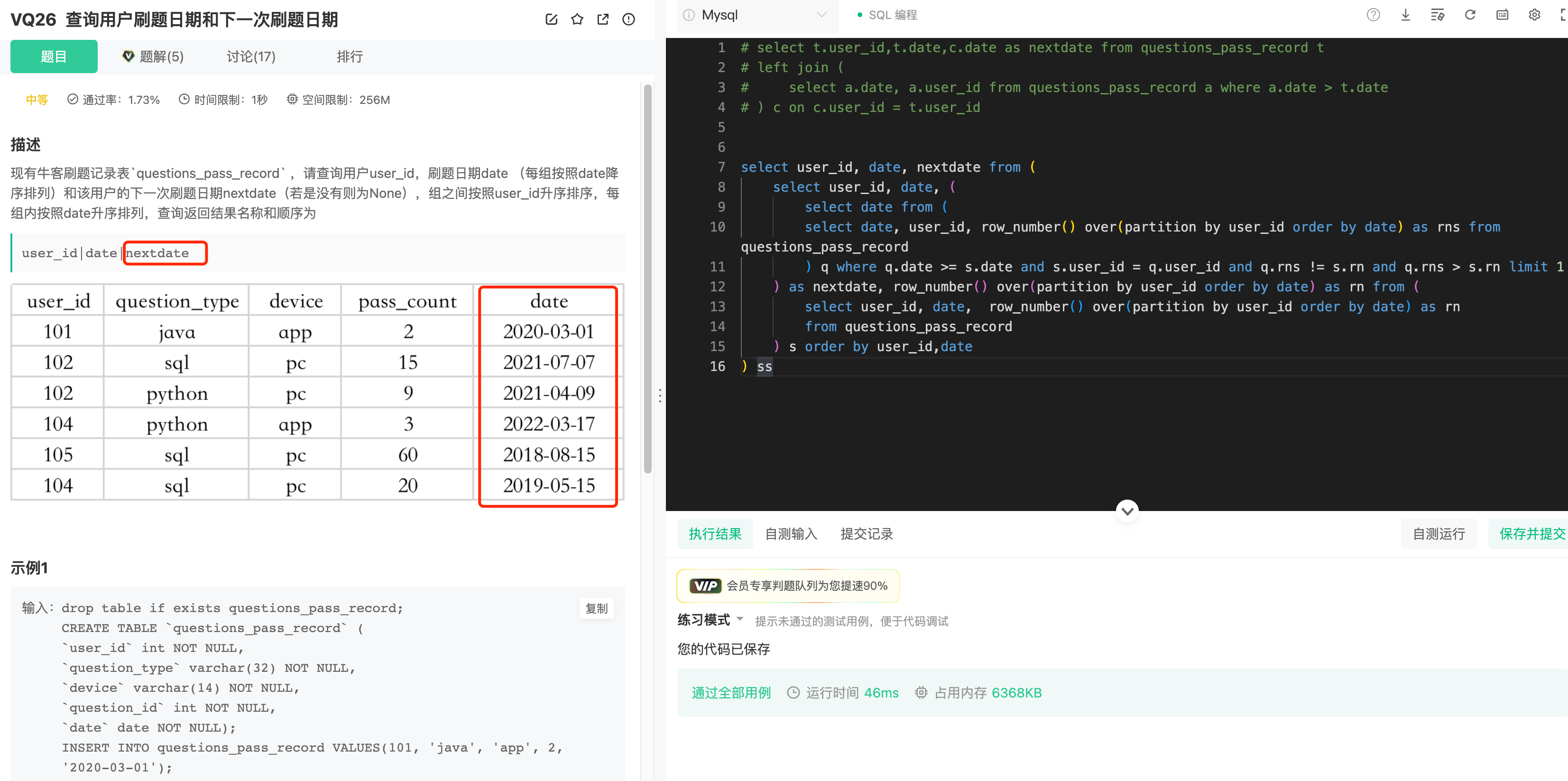1568x781 pixels.
Task: Click the report info icon beside the title
Action: click(x=629, y=19)
